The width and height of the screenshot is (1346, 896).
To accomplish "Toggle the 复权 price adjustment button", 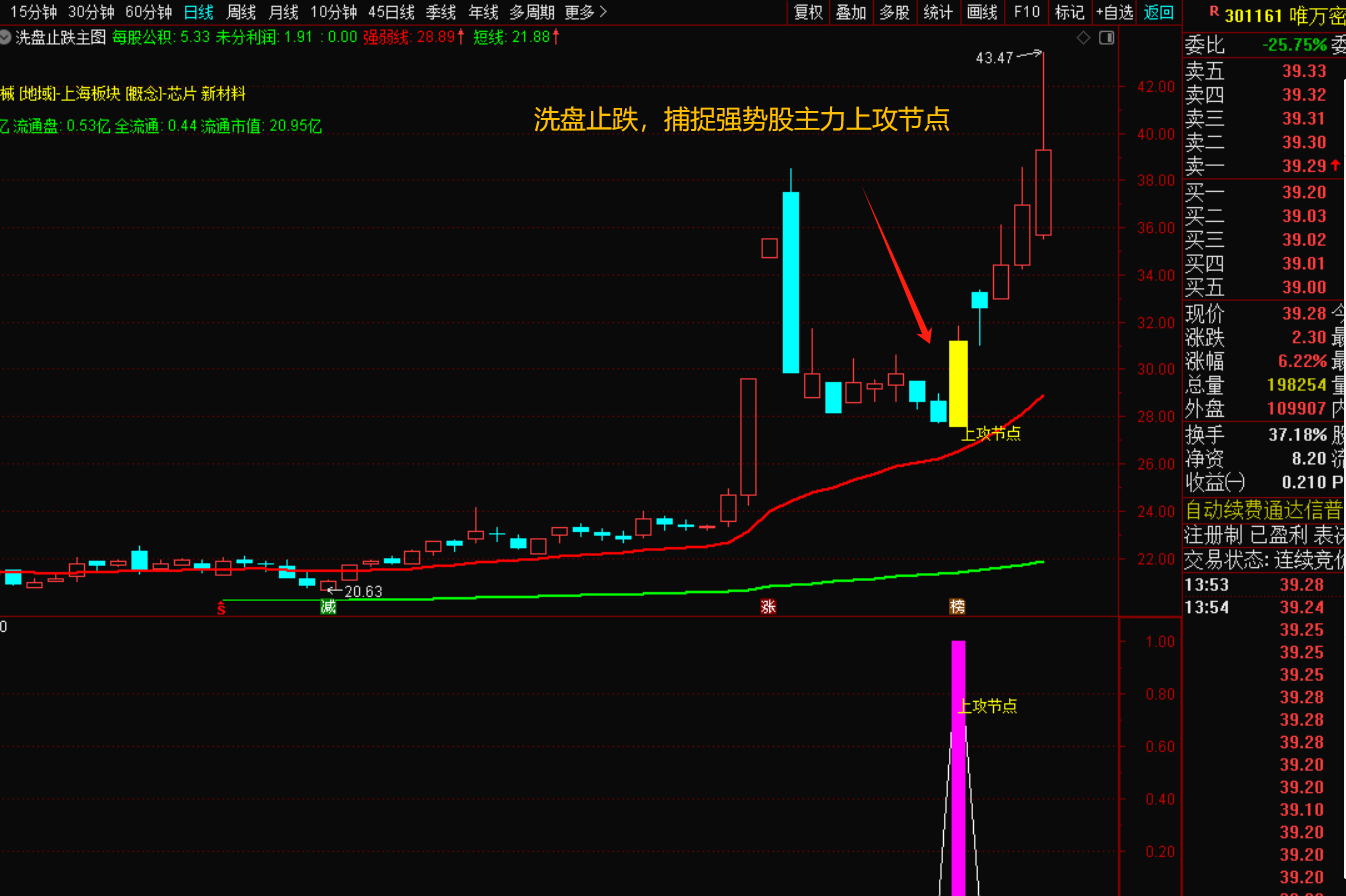I will (808, 12).
